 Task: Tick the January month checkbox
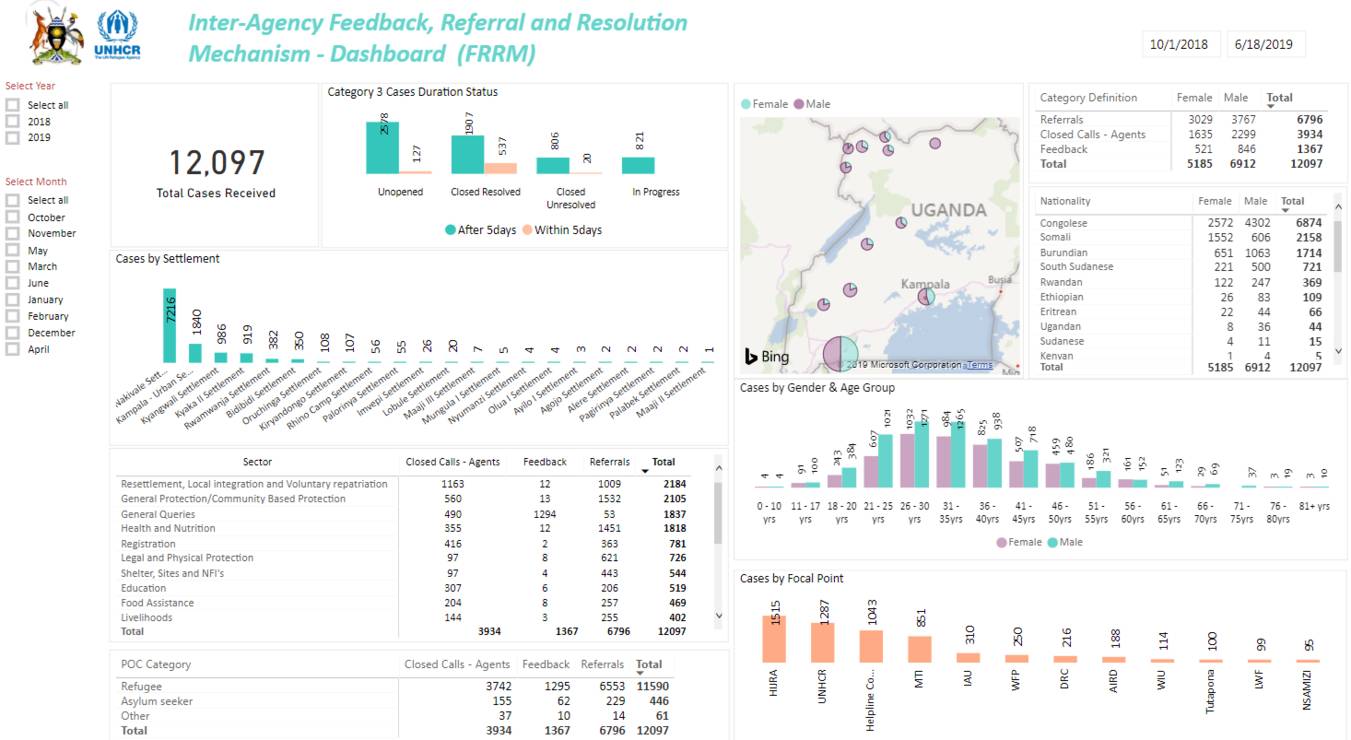12,299
